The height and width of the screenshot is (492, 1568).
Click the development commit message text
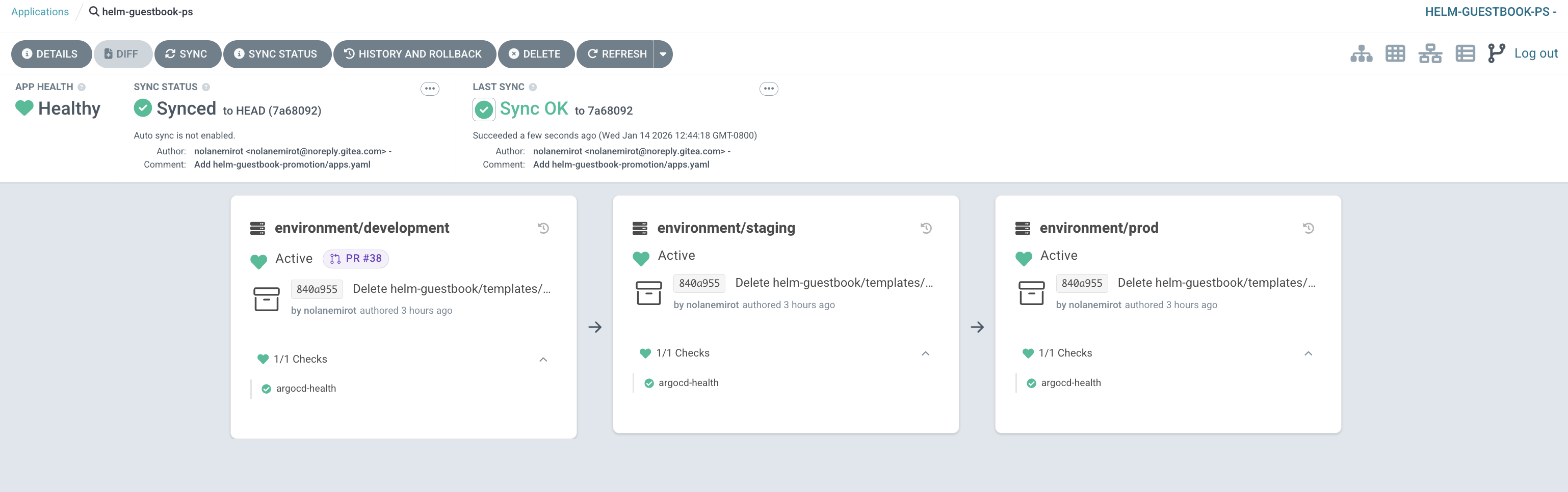[x=452, y=289]
